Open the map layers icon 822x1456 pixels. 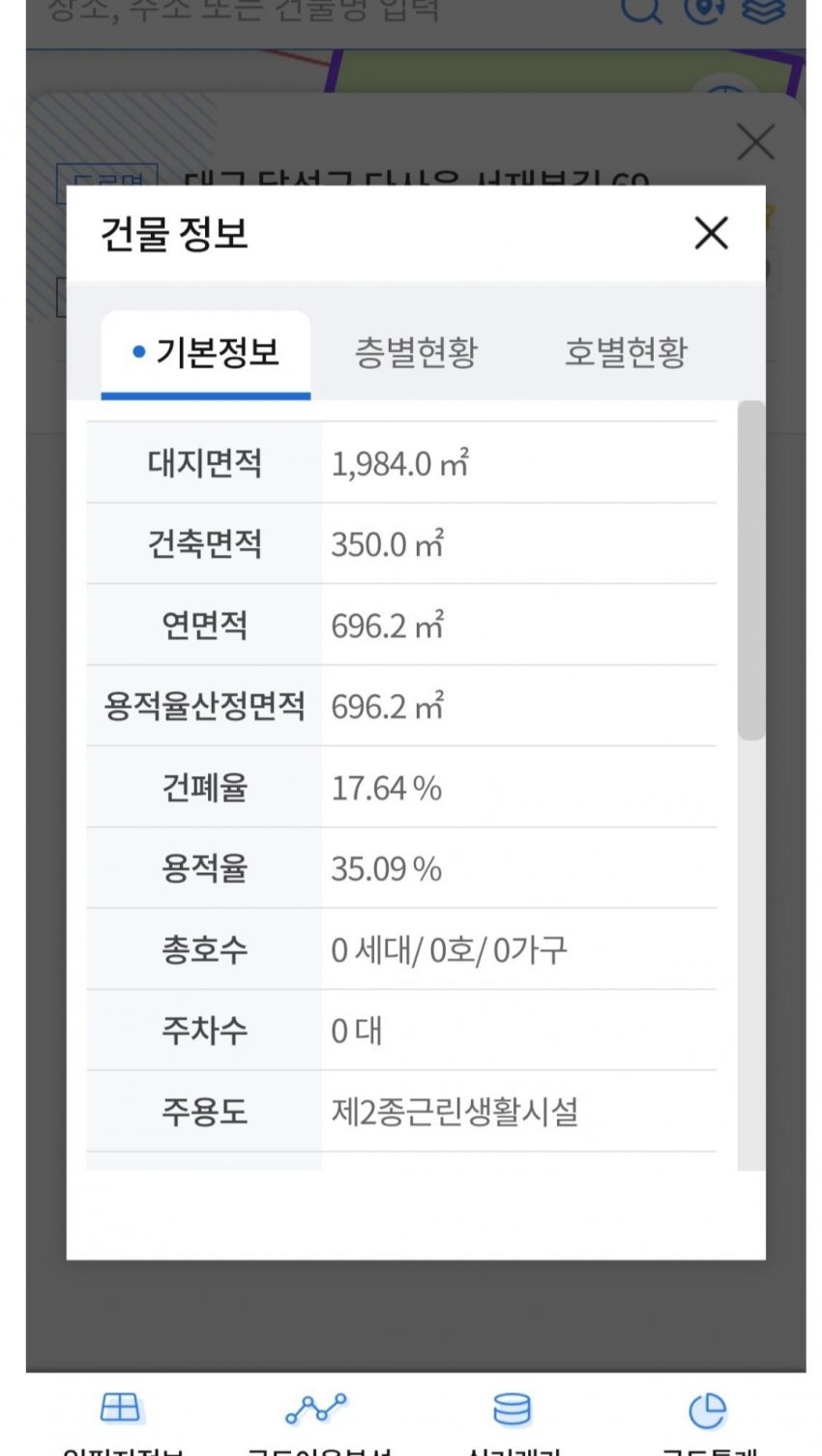pos(764,10)
